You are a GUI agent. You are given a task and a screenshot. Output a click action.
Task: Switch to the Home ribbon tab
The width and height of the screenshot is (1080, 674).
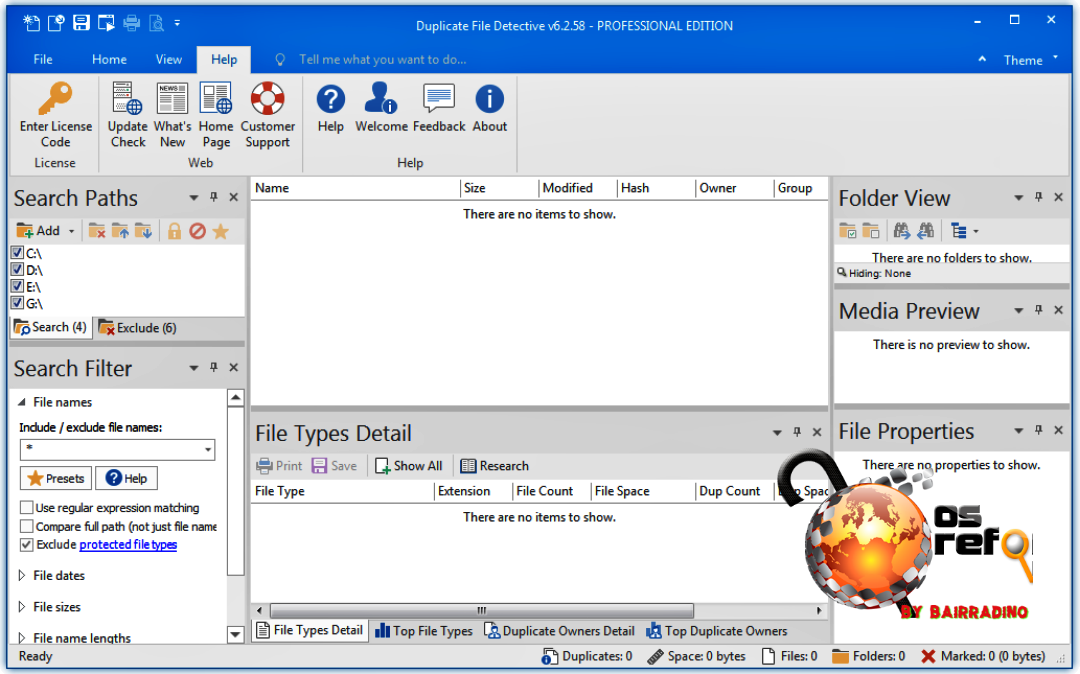click(x=109, y=59)
